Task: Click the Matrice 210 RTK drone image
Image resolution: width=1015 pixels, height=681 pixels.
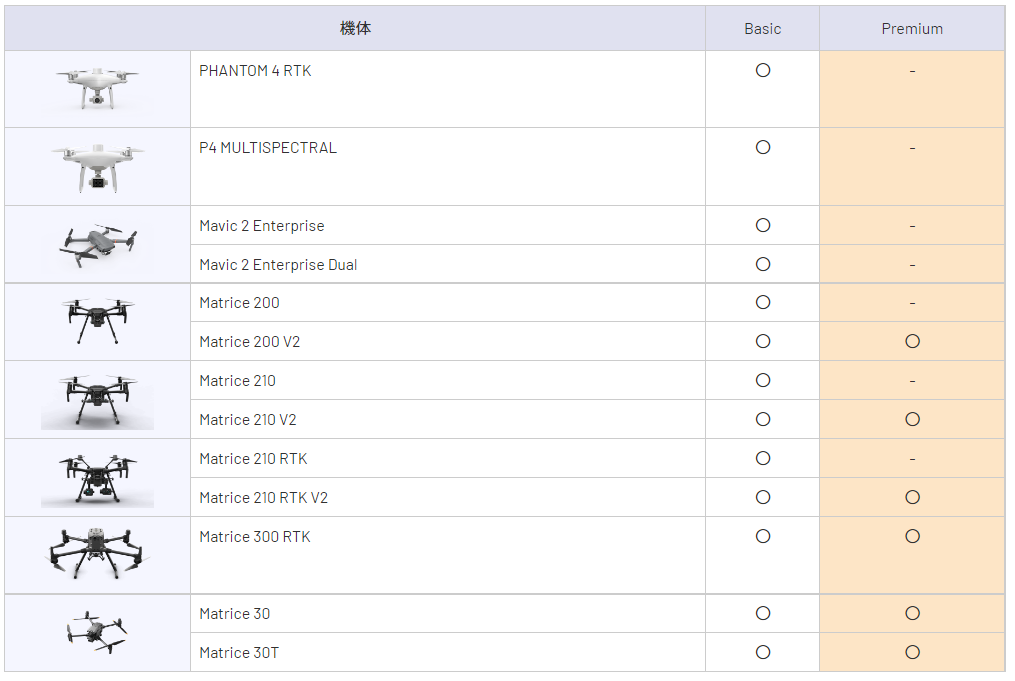Action: pos(97,478)
